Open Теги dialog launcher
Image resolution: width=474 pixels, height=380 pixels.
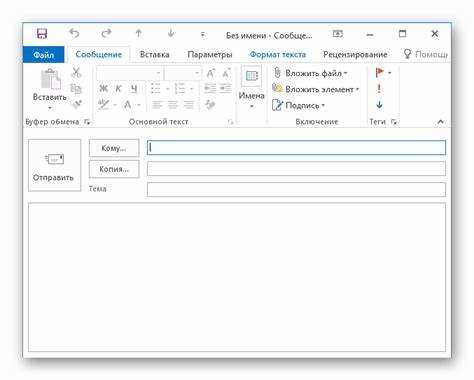pos(394,122)
